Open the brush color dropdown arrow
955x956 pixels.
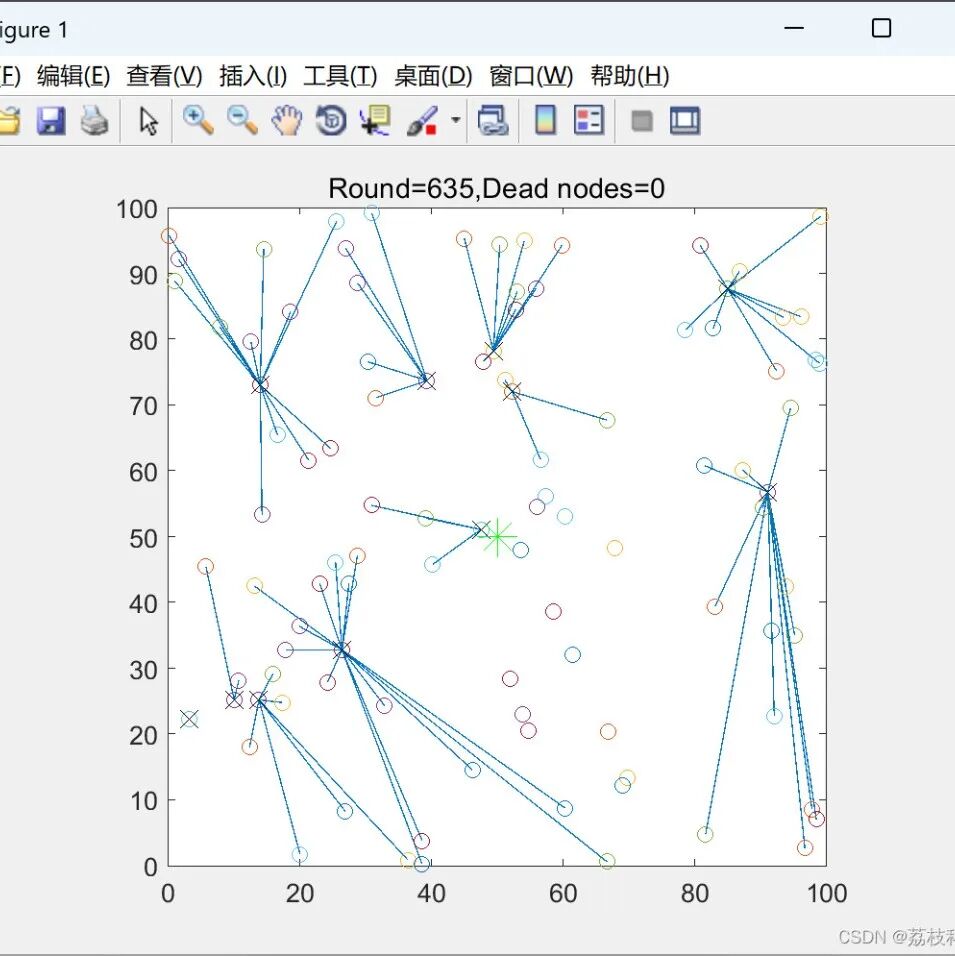pos(456,120)
